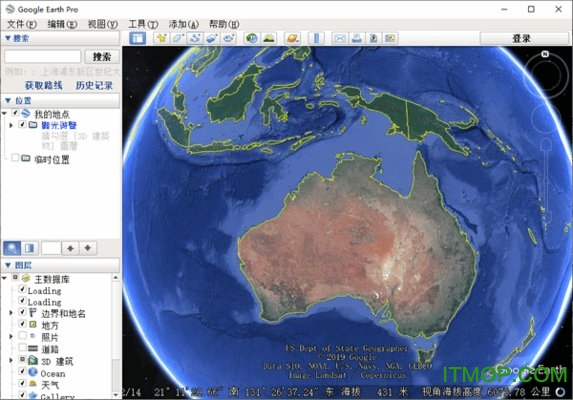This screenshot has height=400, width=573.
Task: Toggle the 地方 layer checkbox
Action: (22, 324)
